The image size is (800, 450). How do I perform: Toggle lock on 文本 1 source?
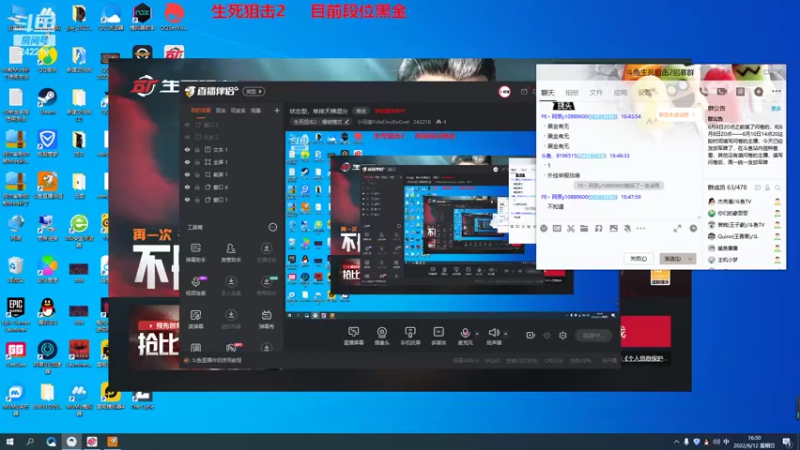197,149
